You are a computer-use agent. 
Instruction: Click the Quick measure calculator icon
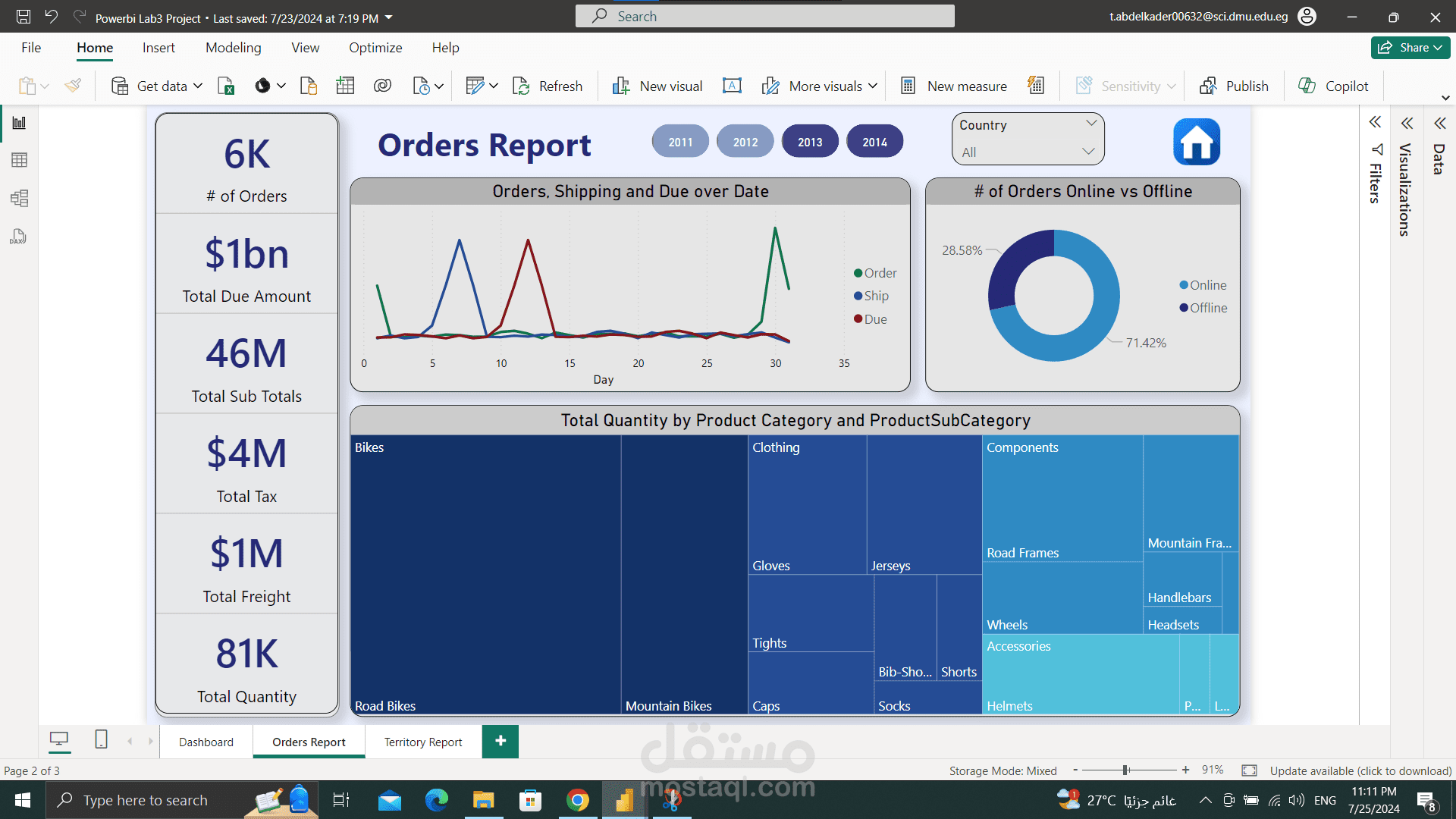[1036, 86]
